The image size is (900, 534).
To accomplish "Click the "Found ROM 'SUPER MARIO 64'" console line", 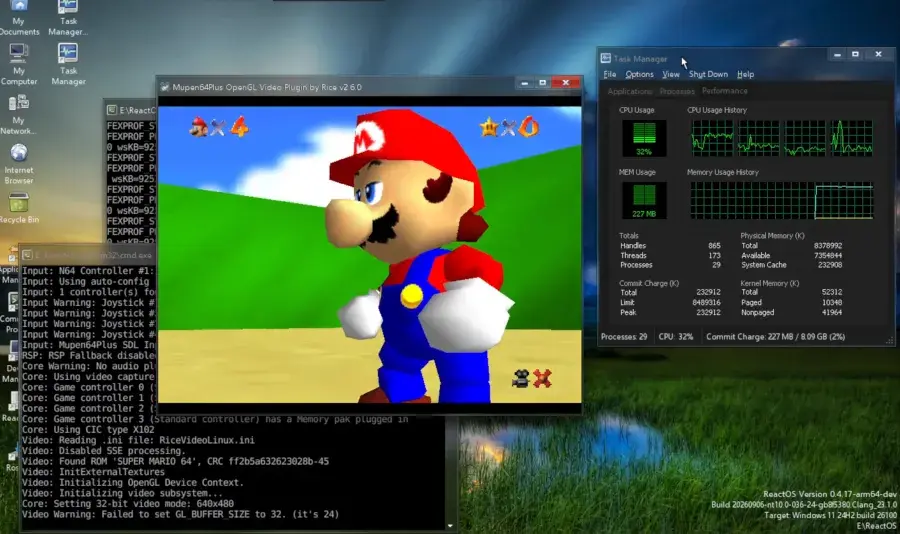I will pos(175,461).
